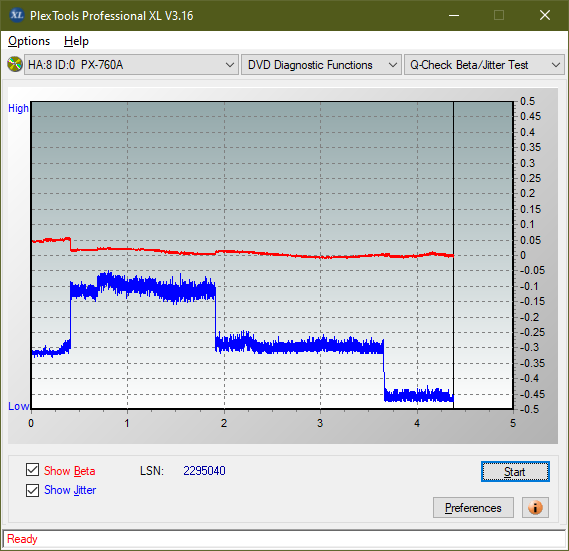Open the Options menu
Image resolution: width=569 pixels, height=551 pixels.
pos(29,41)
